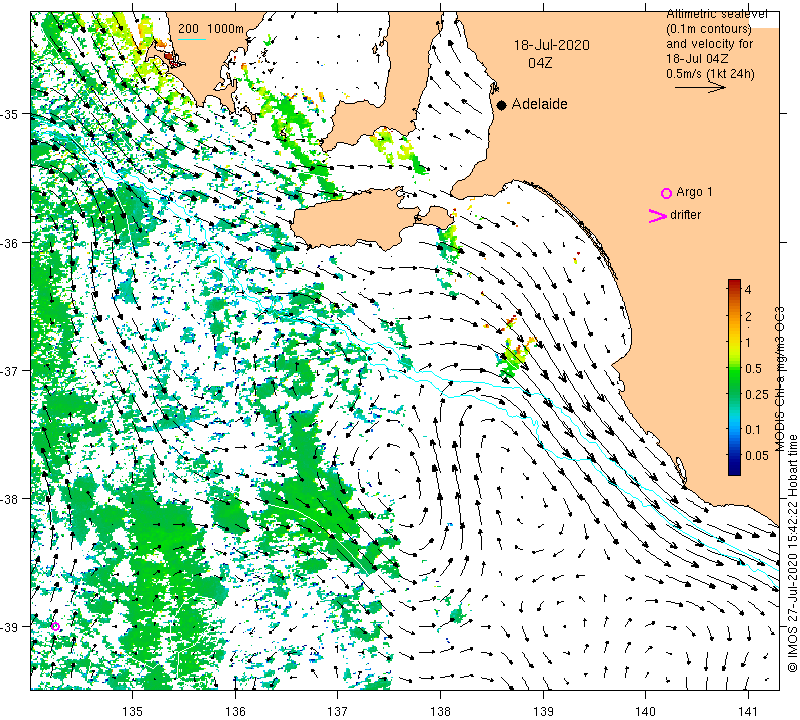Click latitude axis label -37
The width and height of the screenshot is (800, 720).
[x=10, y=370]
